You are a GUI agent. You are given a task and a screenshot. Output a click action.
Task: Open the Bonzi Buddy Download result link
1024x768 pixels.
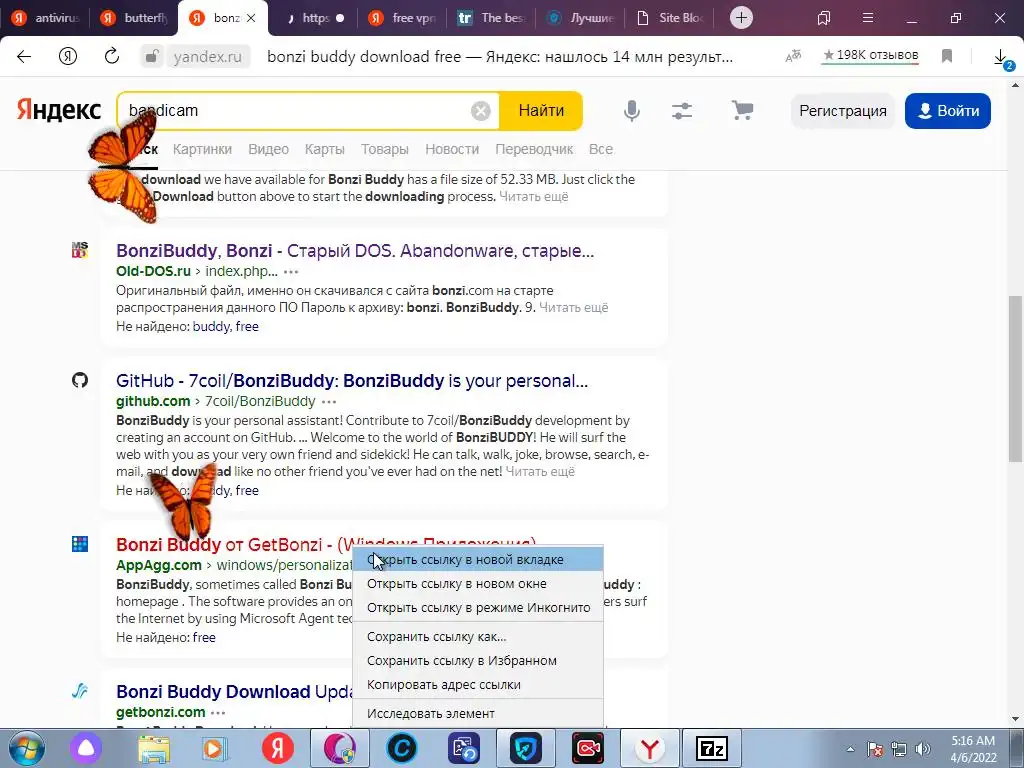[234, 692]
